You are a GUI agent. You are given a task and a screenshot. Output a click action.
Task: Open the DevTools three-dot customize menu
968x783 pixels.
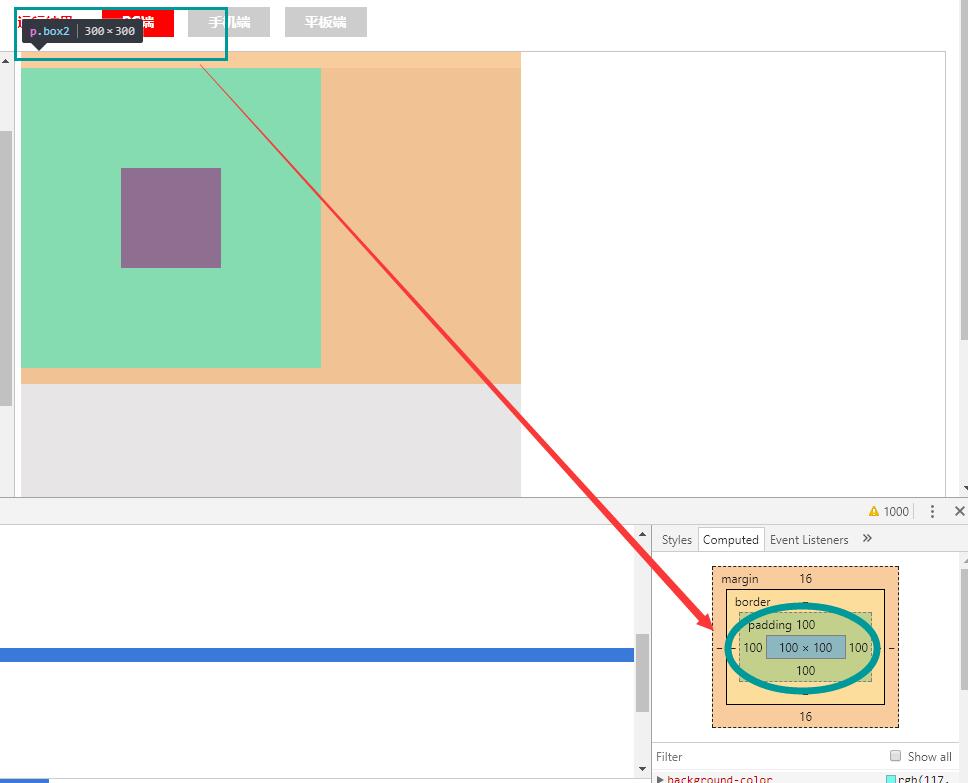click(x=932, y=511)
